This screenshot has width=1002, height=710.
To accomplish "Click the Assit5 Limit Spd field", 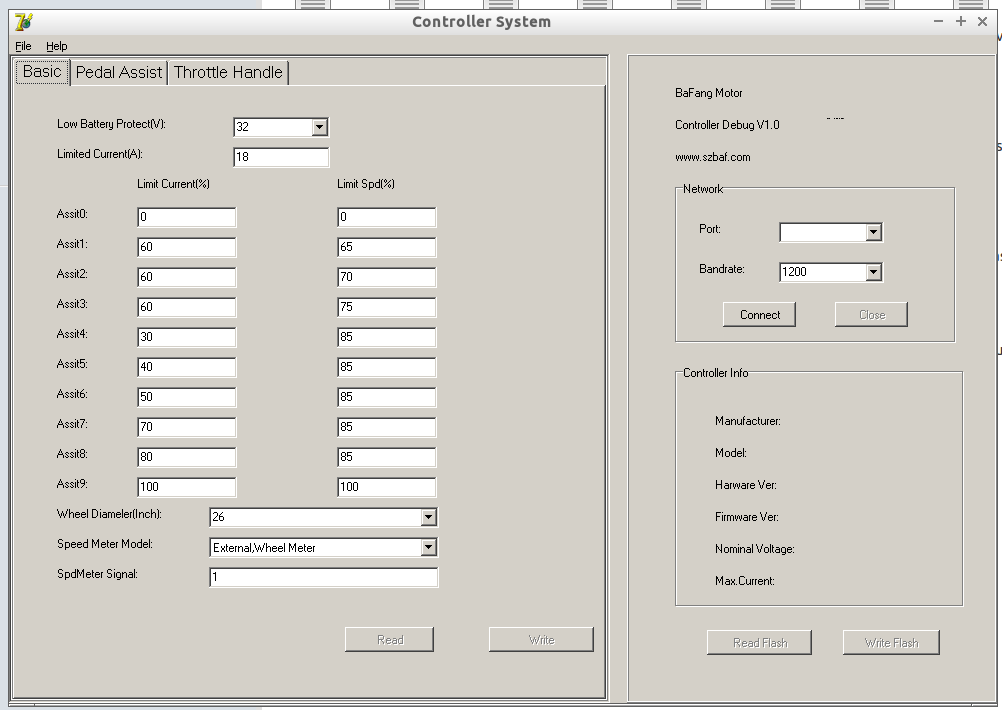I will click(387, 367).
